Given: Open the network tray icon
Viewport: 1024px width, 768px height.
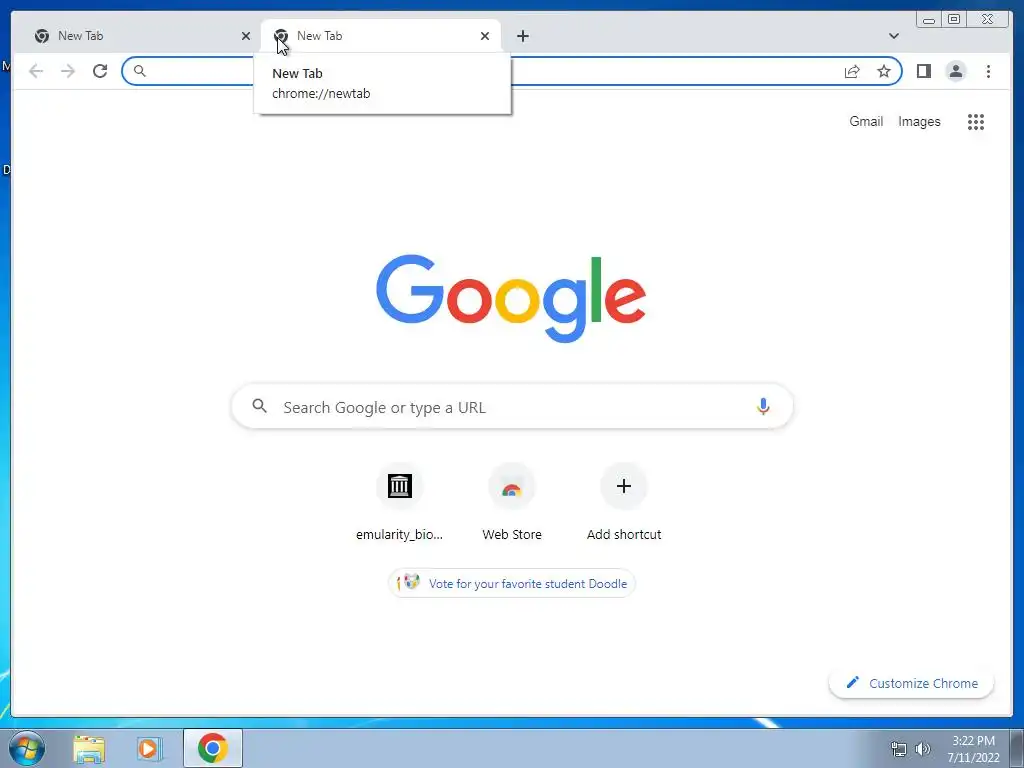Looking at the screenshot, I should point(899,749).
